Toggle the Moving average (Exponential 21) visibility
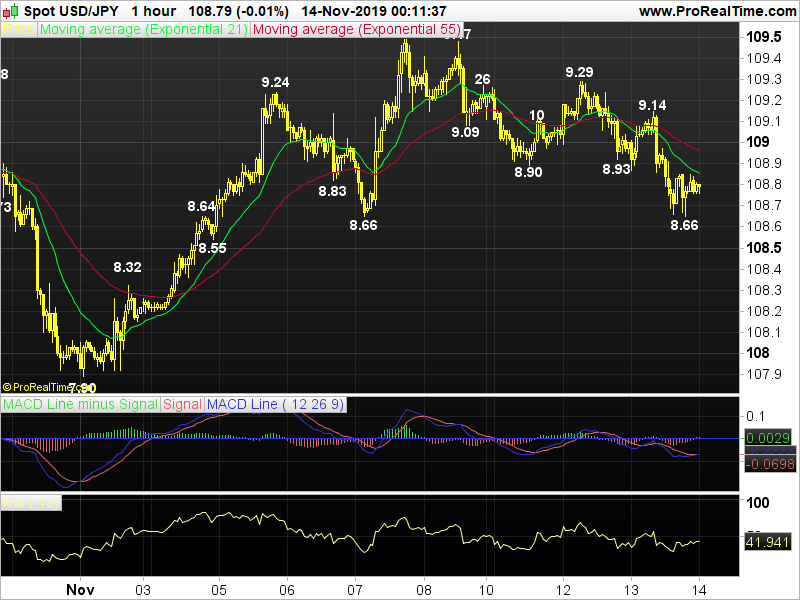 (144, 29)
